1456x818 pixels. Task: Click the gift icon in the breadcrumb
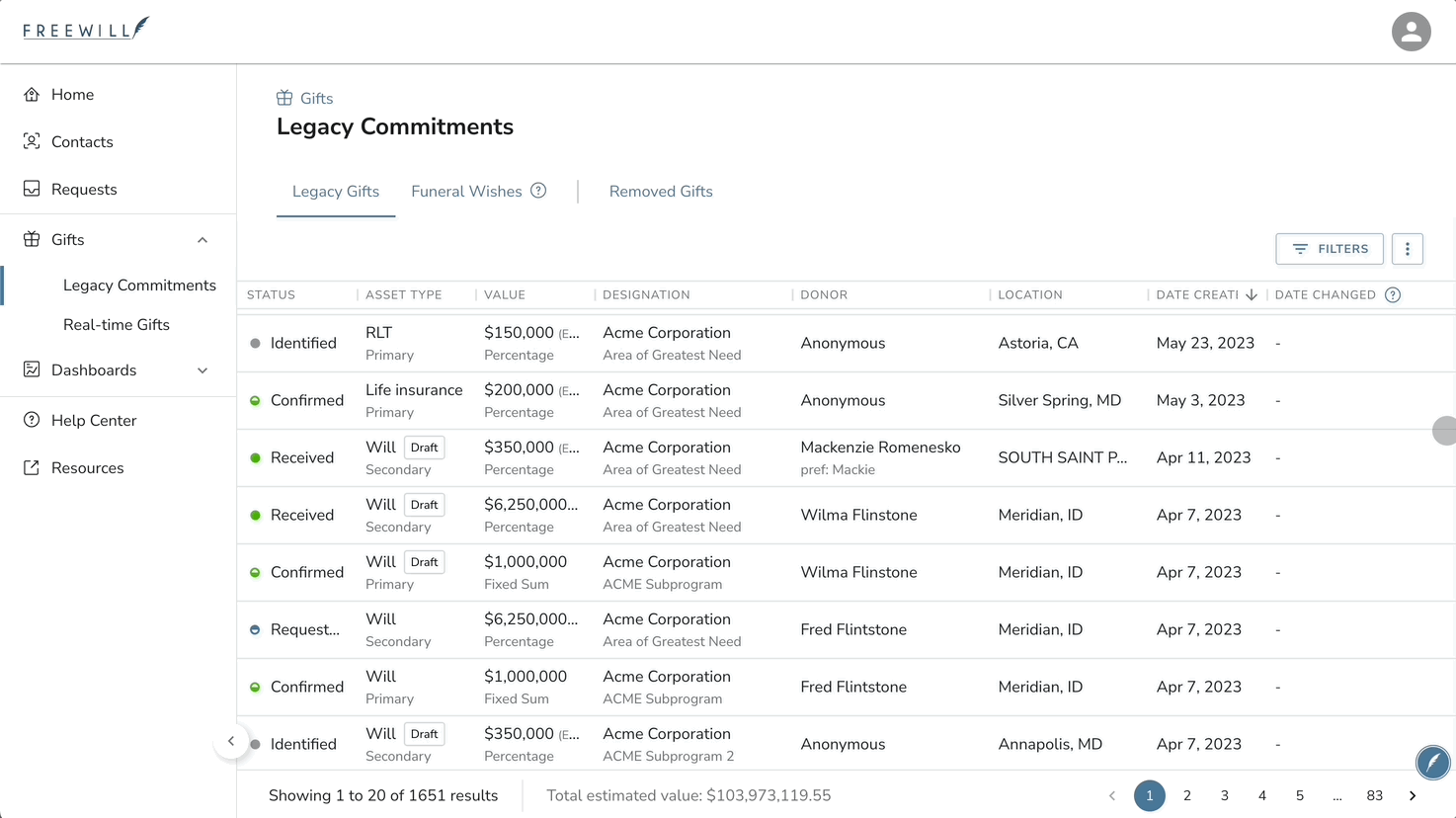[x=284, y=98]
